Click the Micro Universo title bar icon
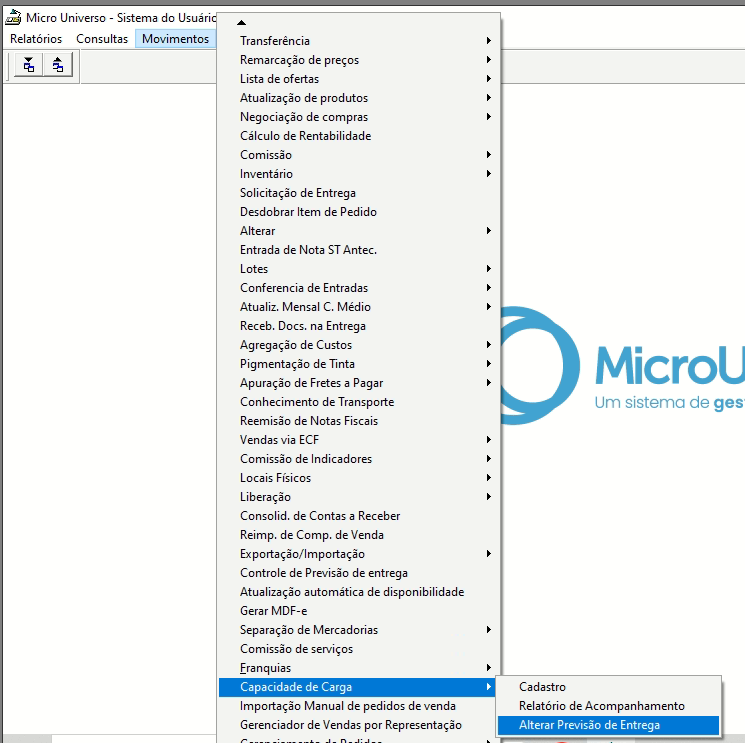Screen dimensions: 745x743 click(x=13, y=18)
